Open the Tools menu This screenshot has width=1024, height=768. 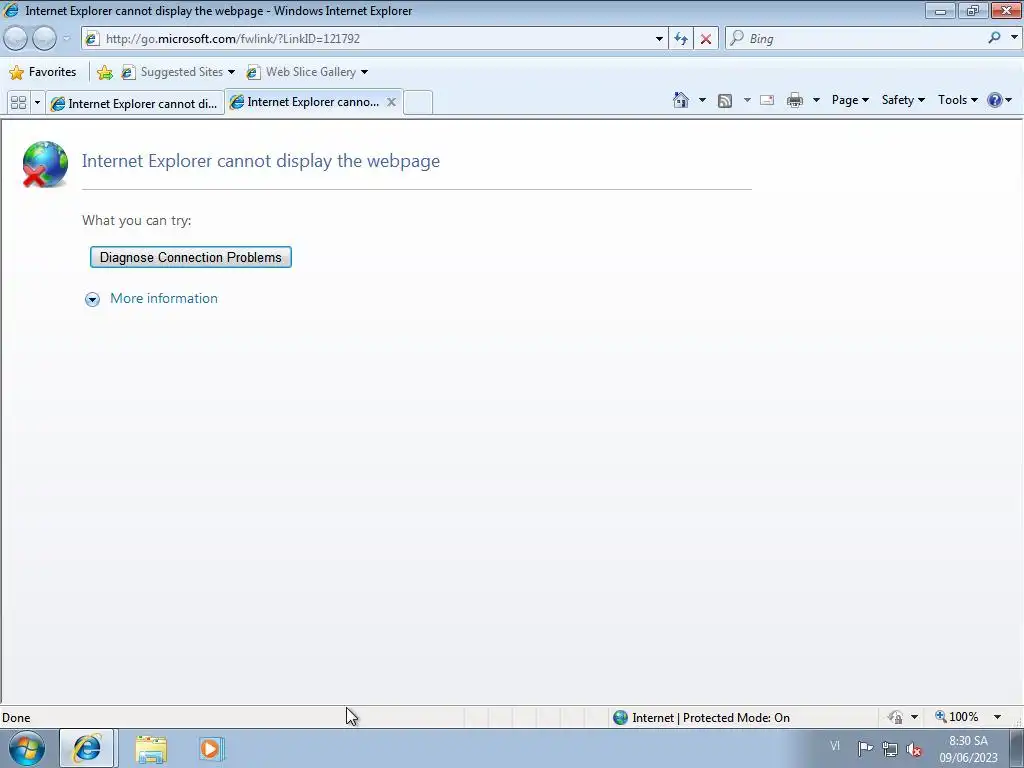(957, 100)
